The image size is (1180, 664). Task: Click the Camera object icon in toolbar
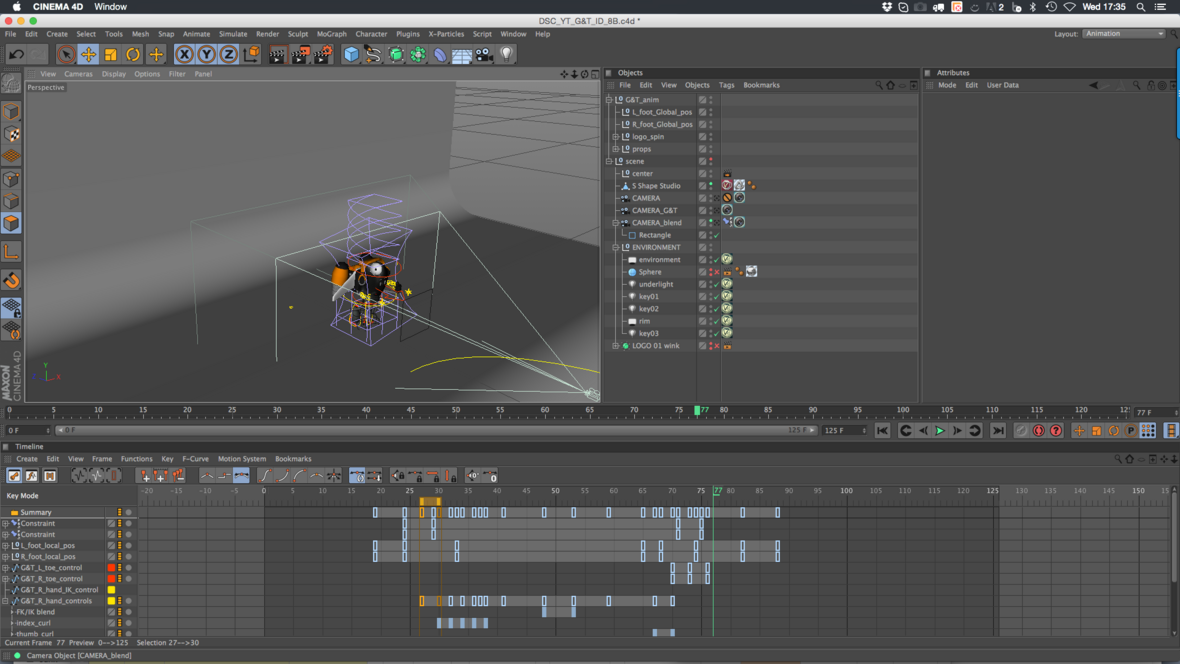[x=485, y=55]
